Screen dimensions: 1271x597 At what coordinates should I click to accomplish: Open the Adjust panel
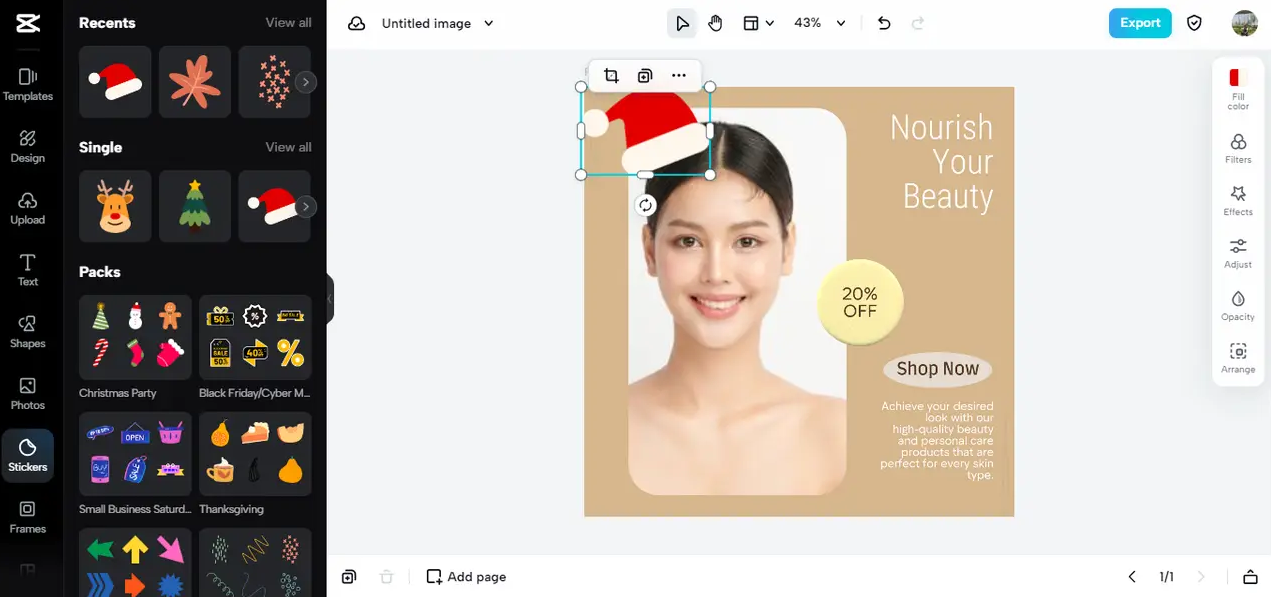click(x=1238, y=253)
